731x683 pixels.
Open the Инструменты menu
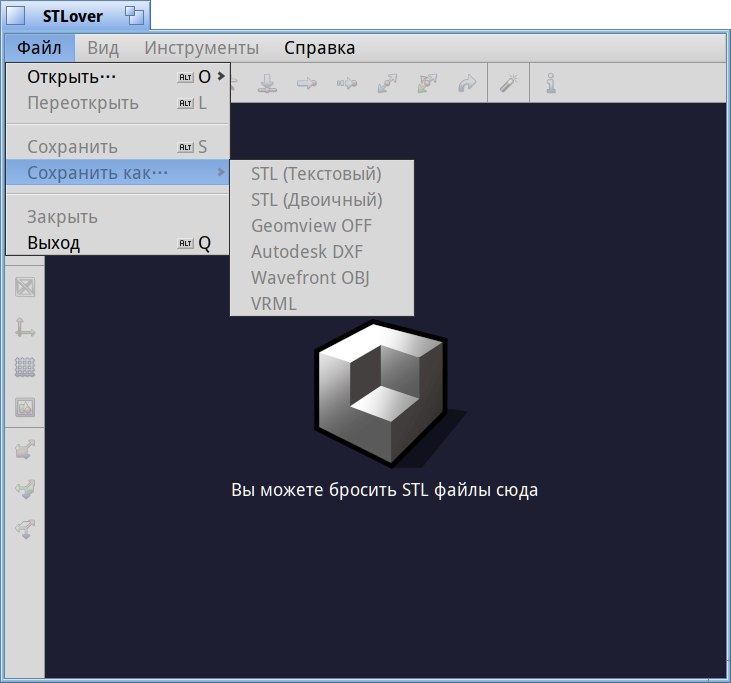point(201,48)
